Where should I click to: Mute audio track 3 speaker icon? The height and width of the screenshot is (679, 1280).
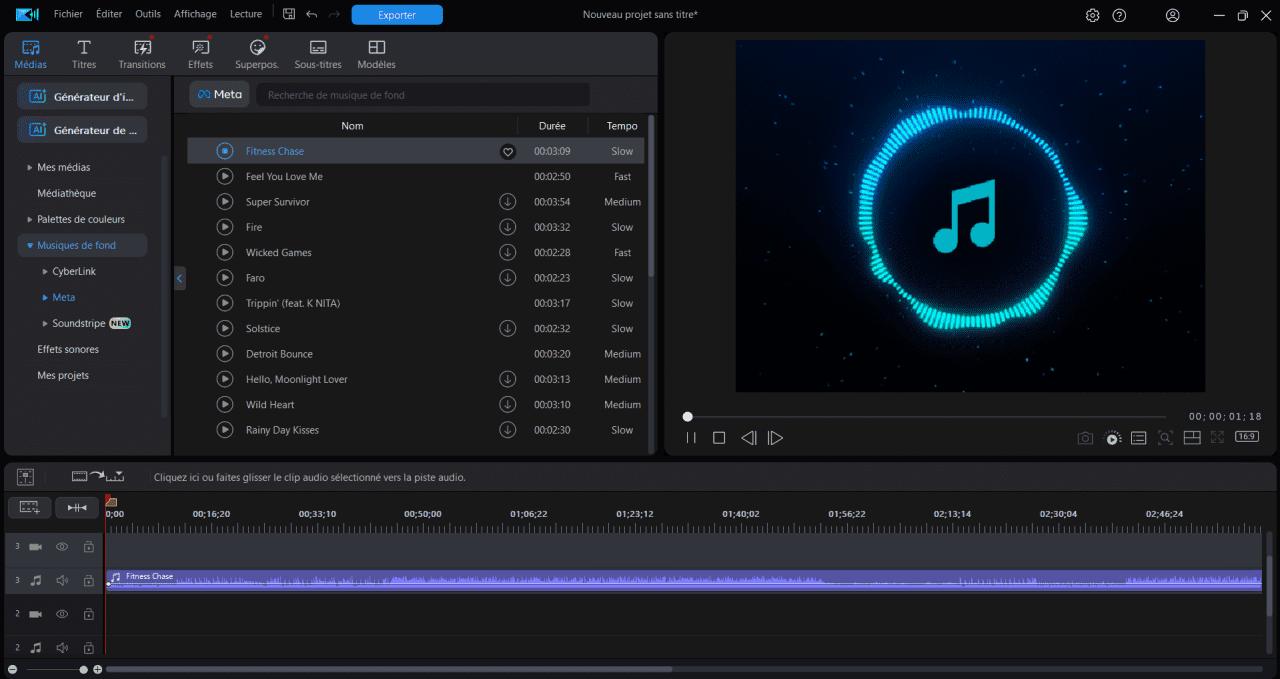62,580
